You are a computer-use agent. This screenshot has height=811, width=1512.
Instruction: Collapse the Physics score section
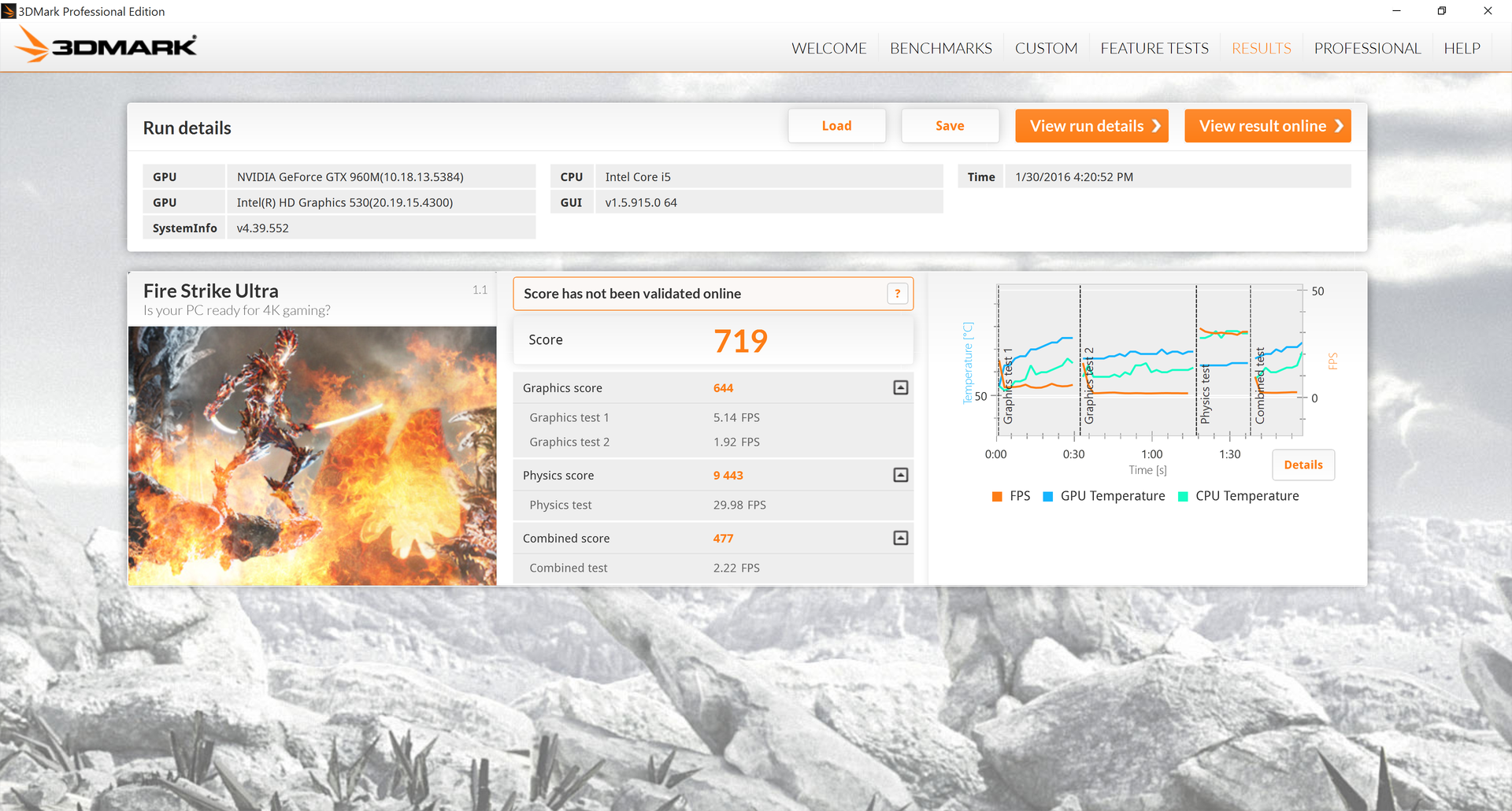[901, 475]
